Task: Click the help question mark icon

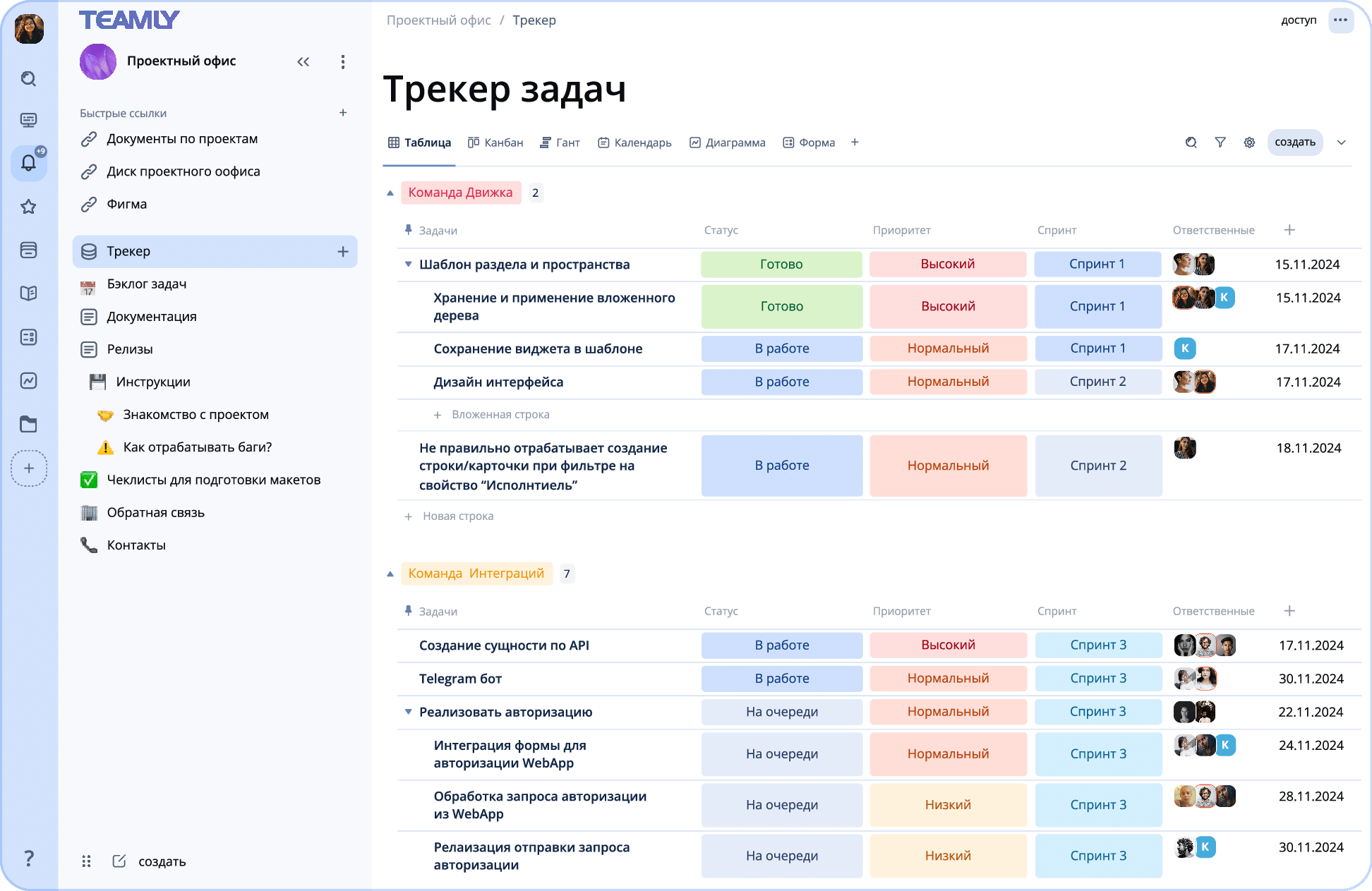Action: tap(29, 859)
